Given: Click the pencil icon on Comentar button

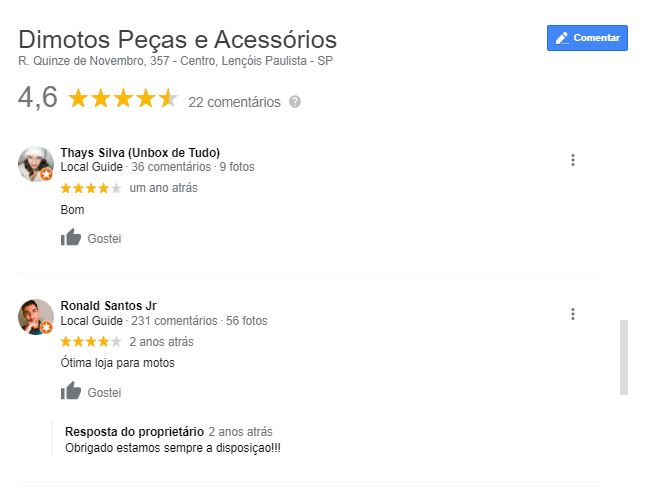Looking at the screenshot, I should click(x=562, y=38).
